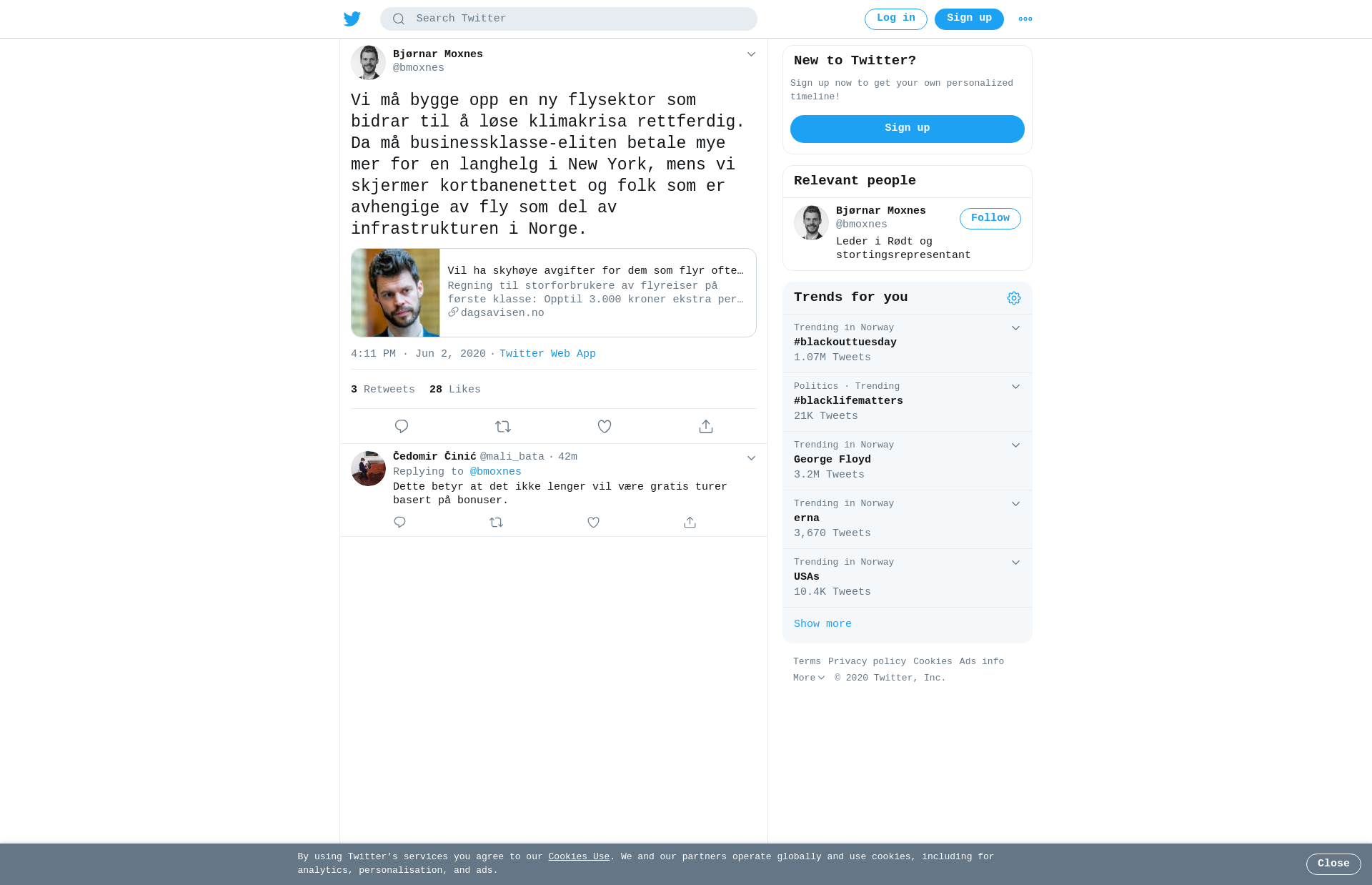Open chevron menu for #blackouttuesday trend
The image size is (1372, 885).
[1015, 328]
